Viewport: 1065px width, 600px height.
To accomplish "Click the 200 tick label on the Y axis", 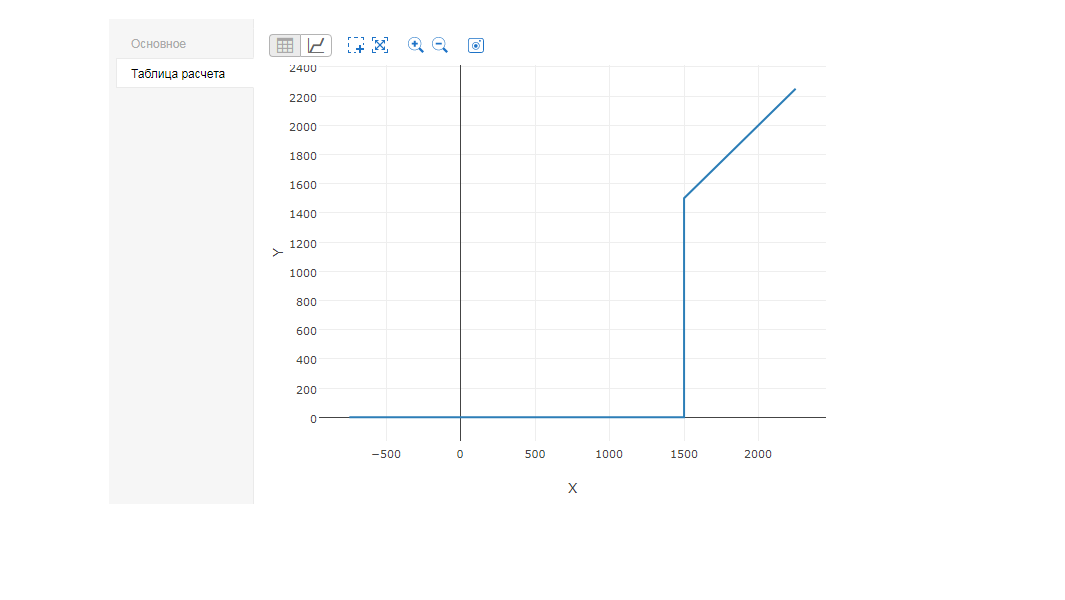I will 305,389.
